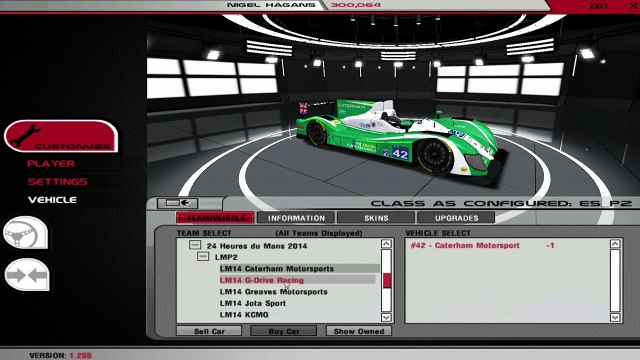Select 24 Heures du Mans 2014 row

[x=257, y=246]
